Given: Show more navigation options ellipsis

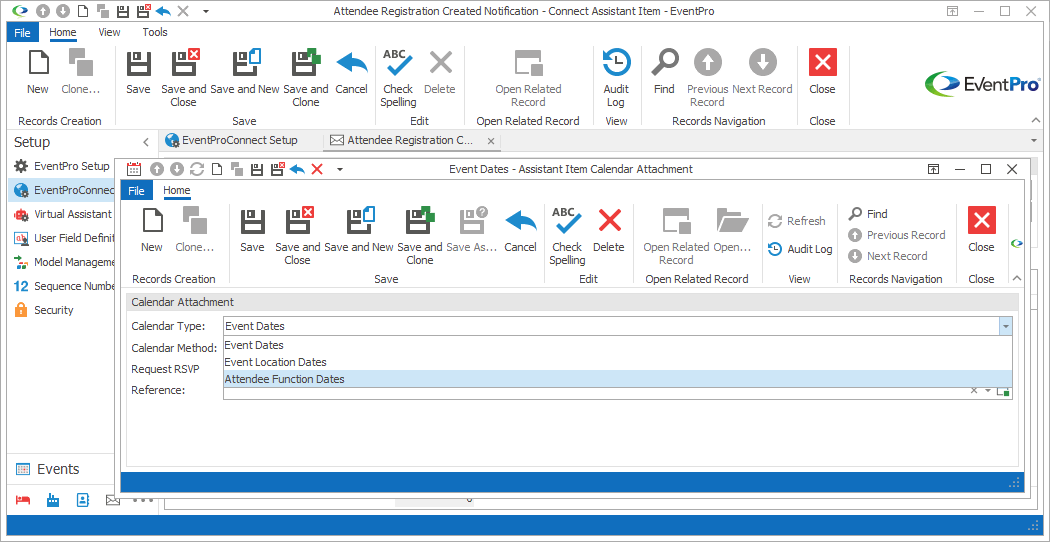Looking at the screenshot, I should [143, 500].
